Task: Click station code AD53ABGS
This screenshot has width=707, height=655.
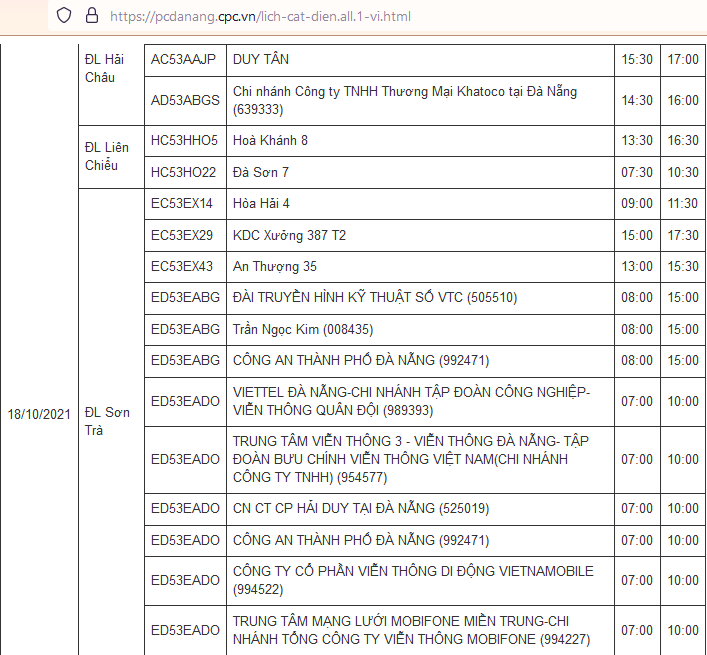Action: coord(185,100)
